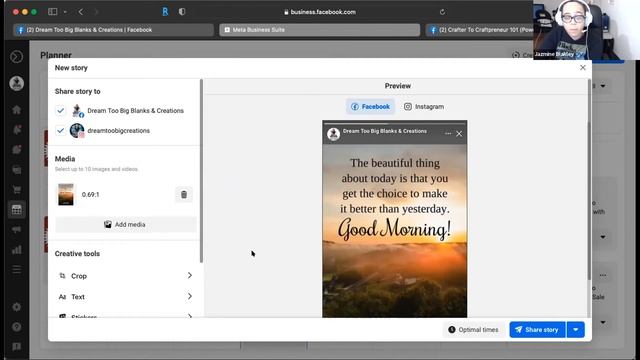Click the media thumbnail image
This screenshot has width=640, height=360.
[66, 194]
